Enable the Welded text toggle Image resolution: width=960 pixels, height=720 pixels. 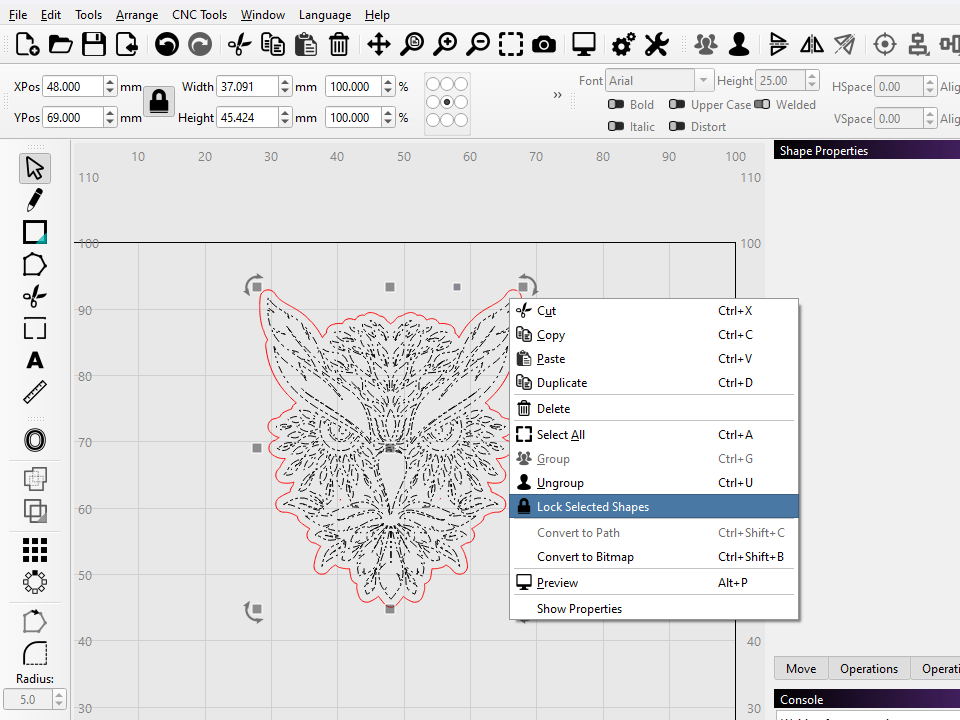(x=762, y=105)
